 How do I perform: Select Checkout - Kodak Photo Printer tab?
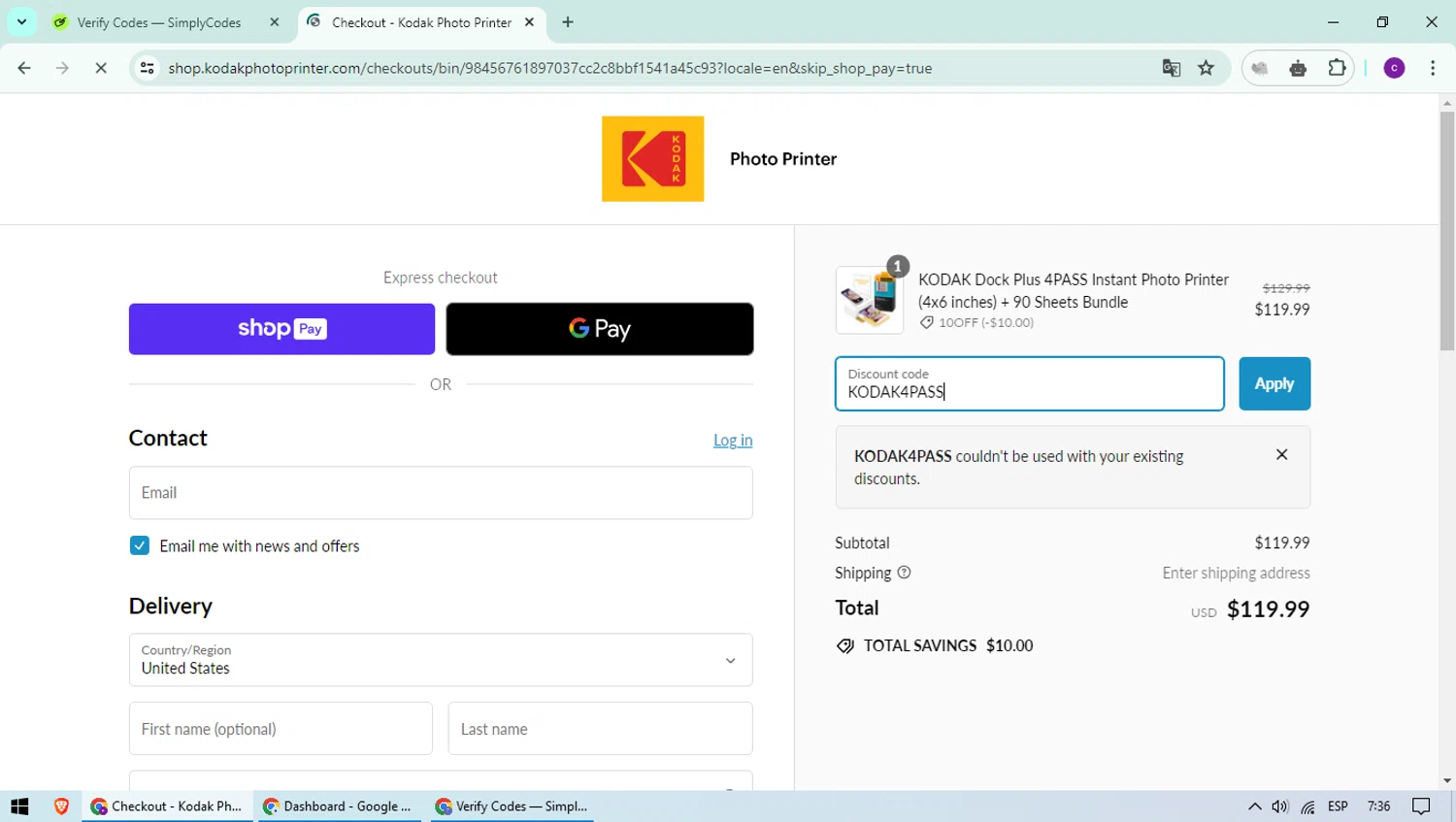(422, 22)
